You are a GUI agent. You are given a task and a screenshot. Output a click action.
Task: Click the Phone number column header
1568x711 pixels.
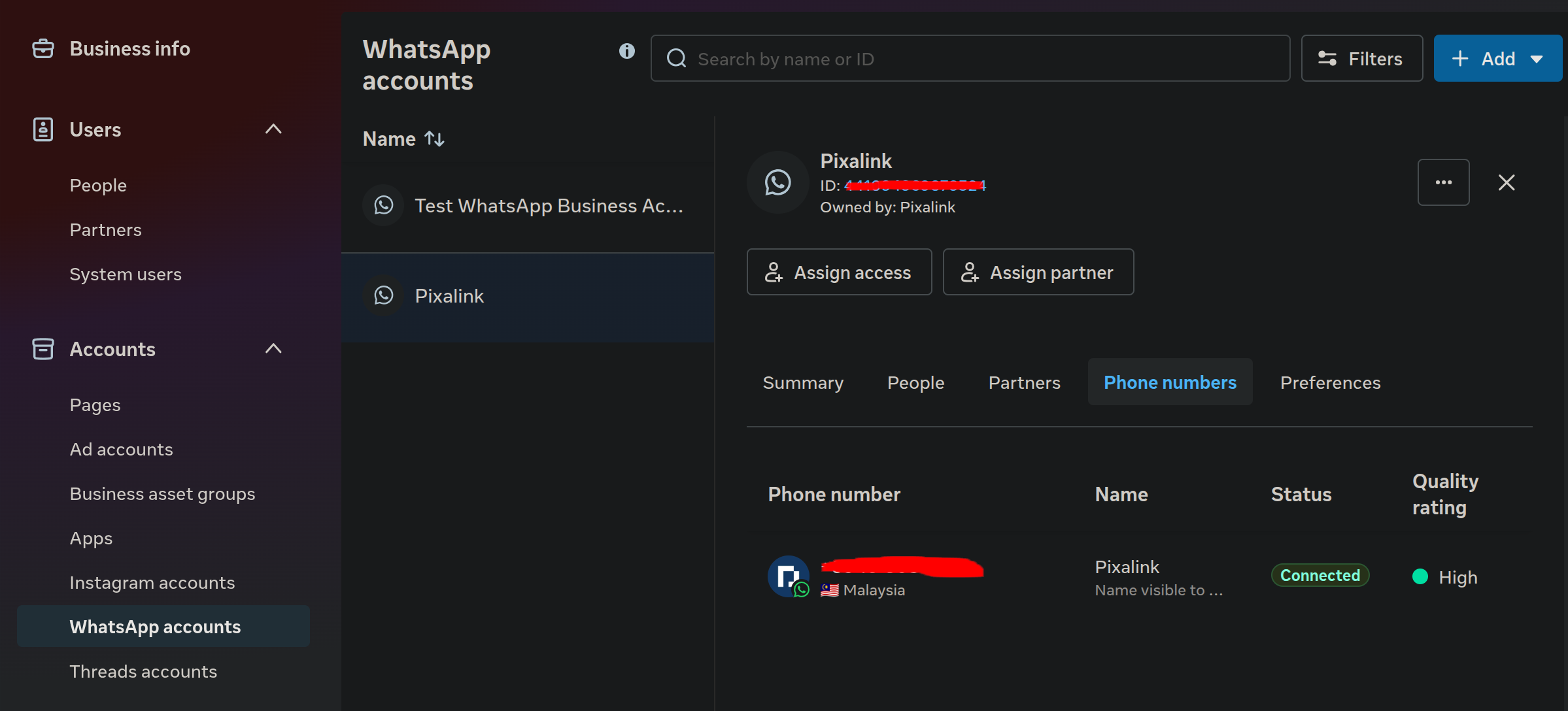(x=834, y=495)
